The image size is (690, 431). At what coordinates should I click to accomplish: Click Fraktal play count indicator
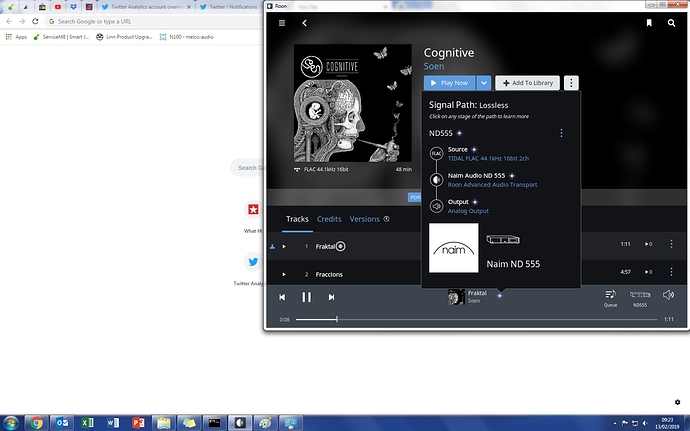(x=648, y=244)
